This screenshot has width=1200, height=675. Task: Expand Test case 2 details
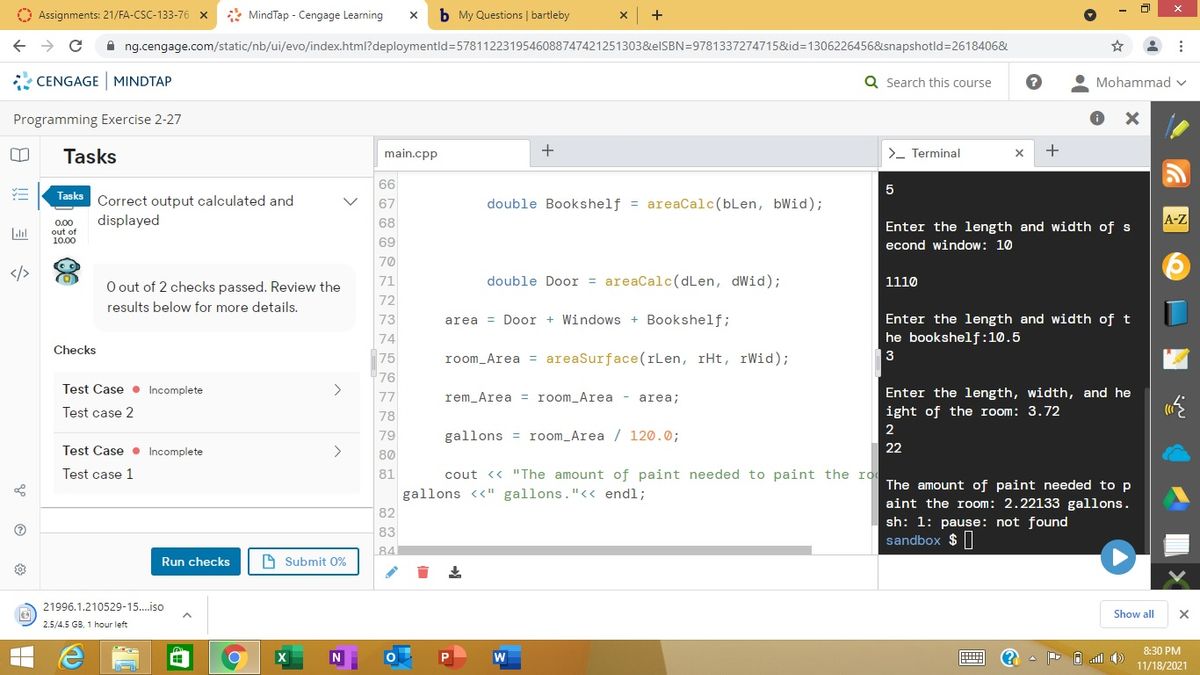(337, 389)
